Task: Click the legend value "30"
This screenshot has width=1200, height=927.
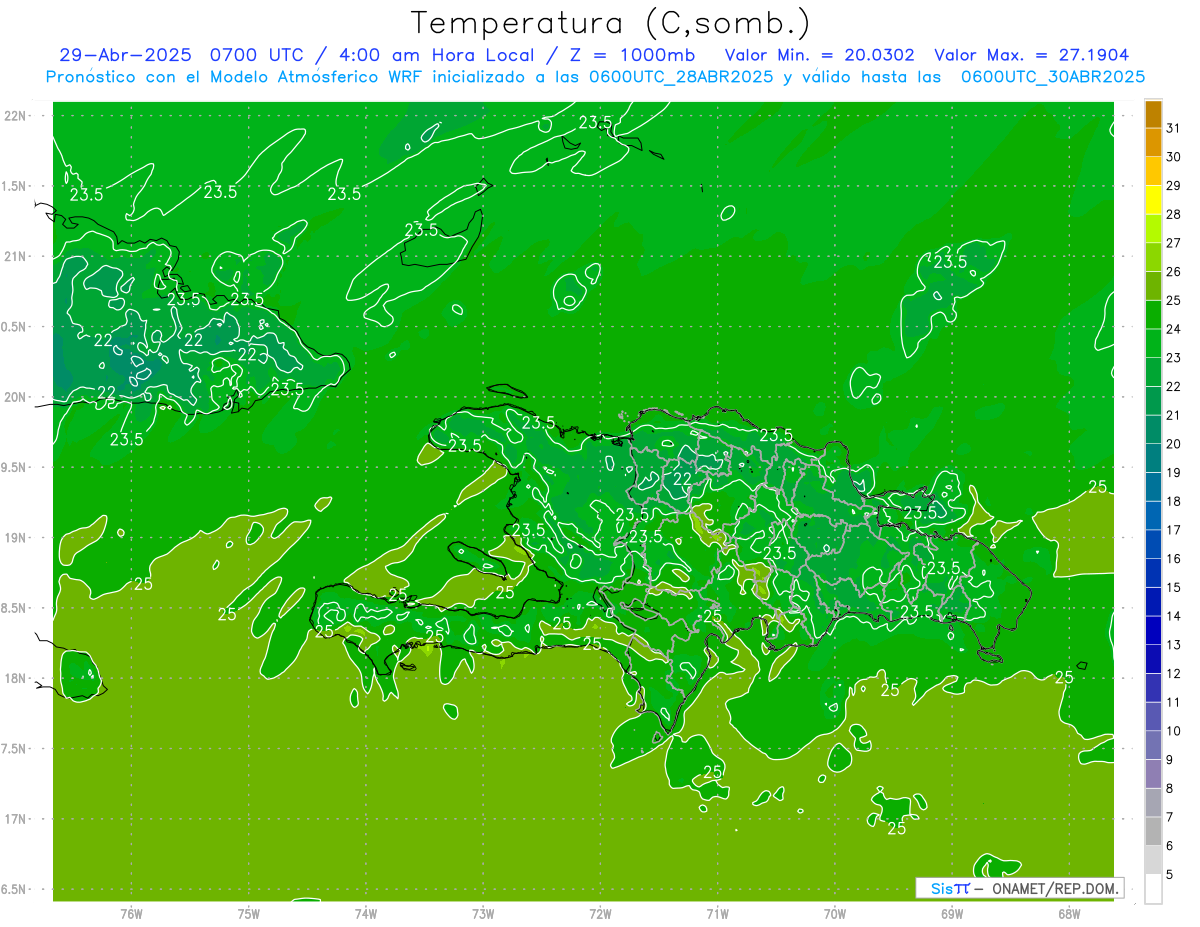Action: click(1173, 157)
